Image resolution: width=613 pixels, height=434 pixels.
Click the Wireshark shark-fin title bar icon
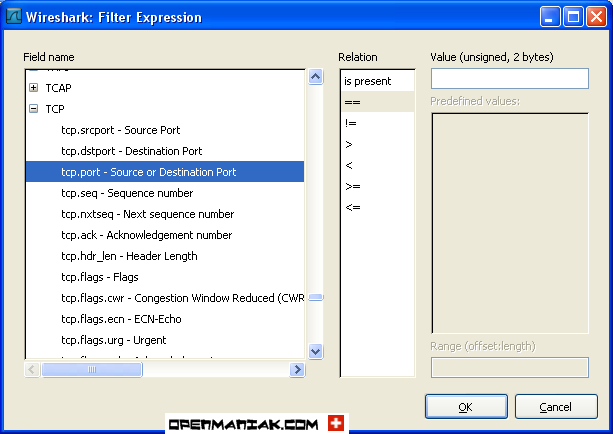[x=14, y=16]
